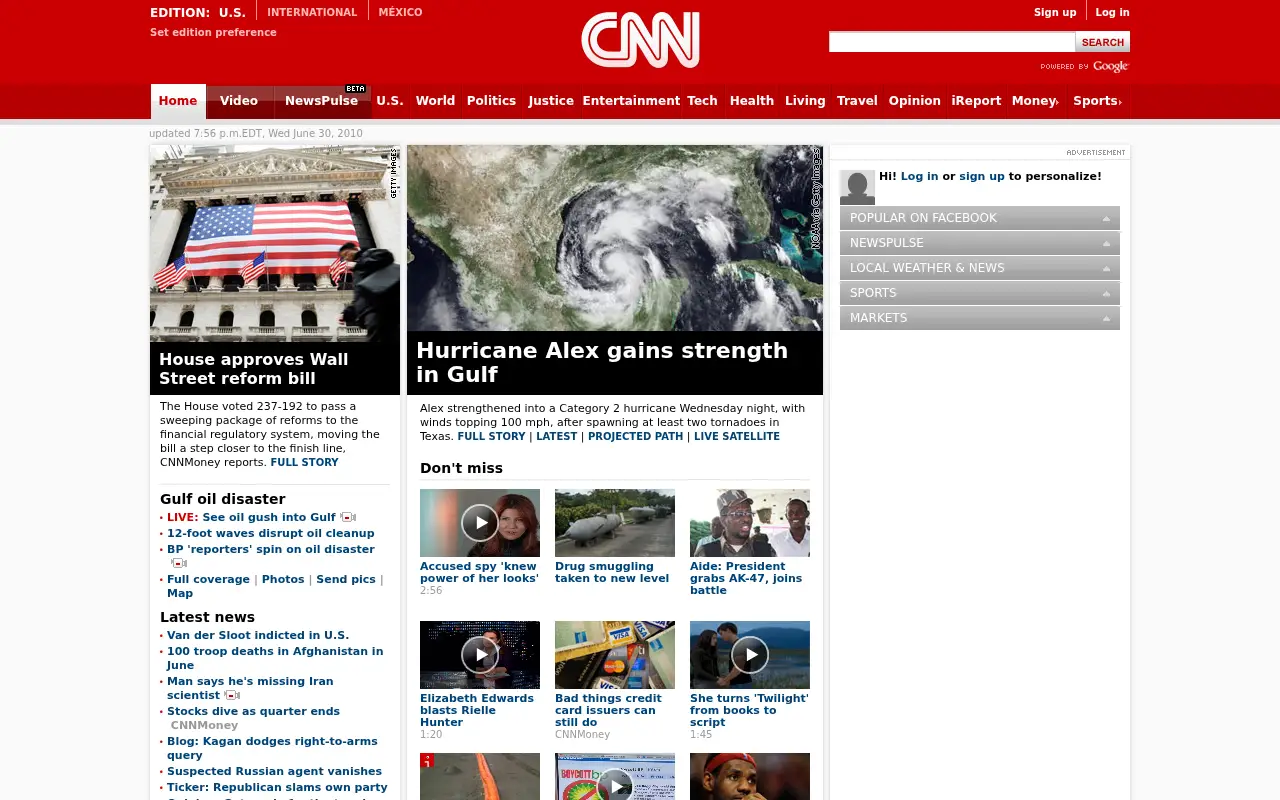Click the user avatar icon
1280x800 pixels.
(x=857, y=187)
